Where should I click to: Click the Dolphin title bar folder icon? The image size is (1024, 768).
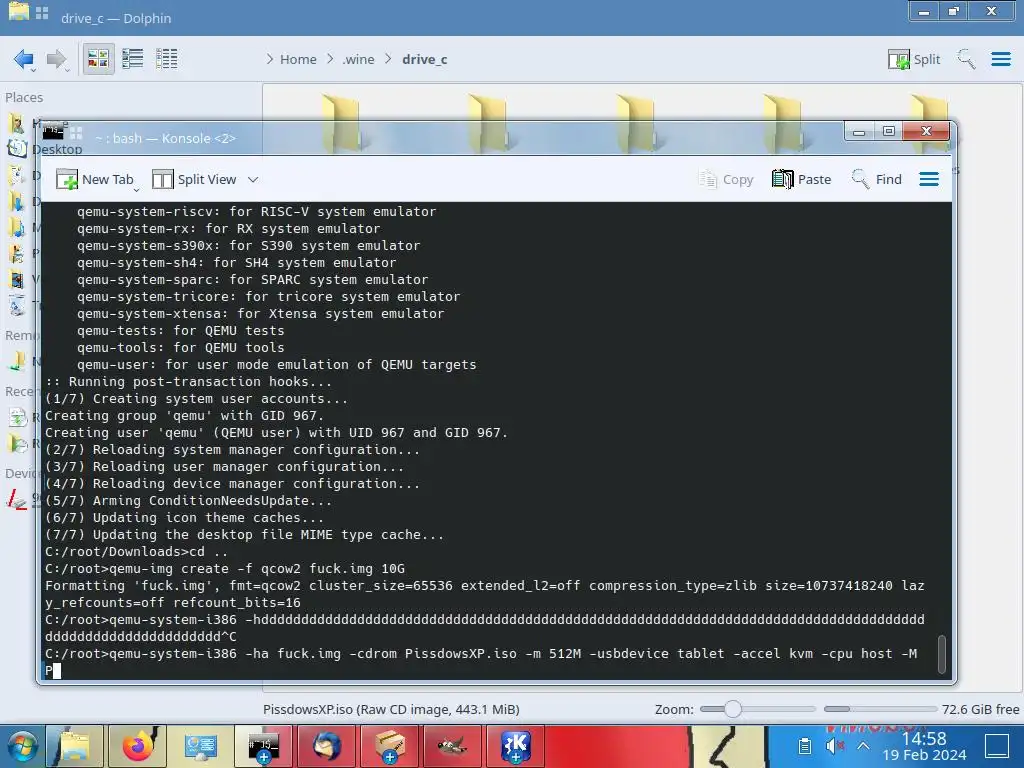[18, 11]
